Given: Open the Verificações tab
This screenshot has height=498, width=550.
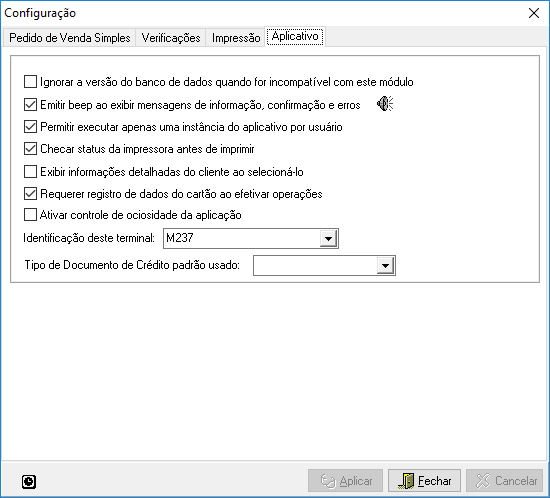Looking at the screenshot, I should (171, 38).
